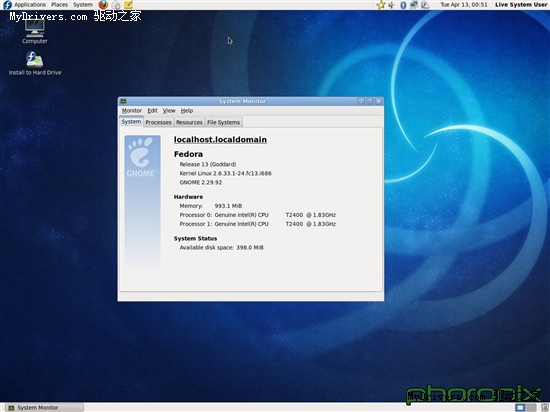The image size is (550, 412).
Task: Open the Monitor menu in System Monitor
Action: point(132,110)
